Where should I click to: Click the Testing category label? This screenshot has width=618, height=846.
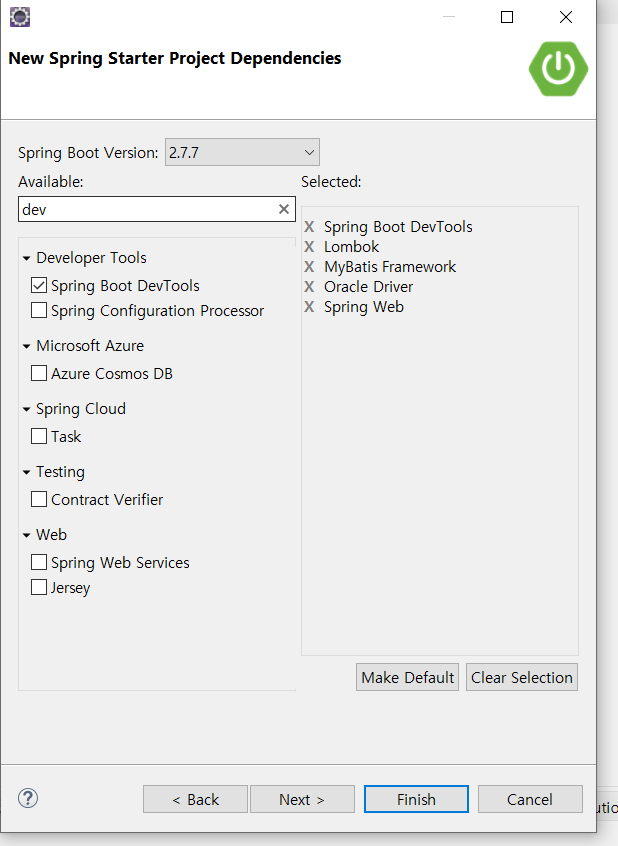pos(60,472)
